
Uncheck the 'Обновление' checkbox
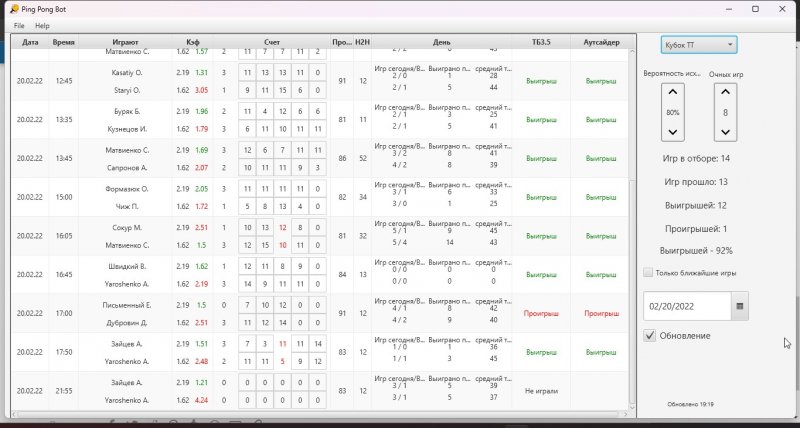pyautogui.click(x=649, y=336)
